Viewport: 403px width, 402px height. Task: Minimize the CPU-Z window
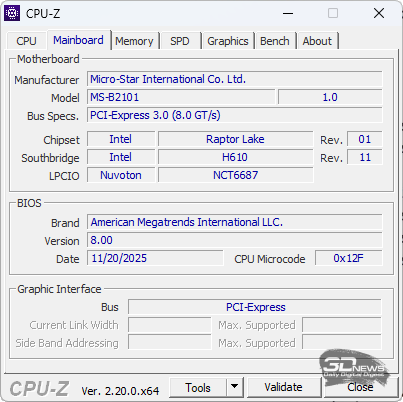click(x=288, y=14)
